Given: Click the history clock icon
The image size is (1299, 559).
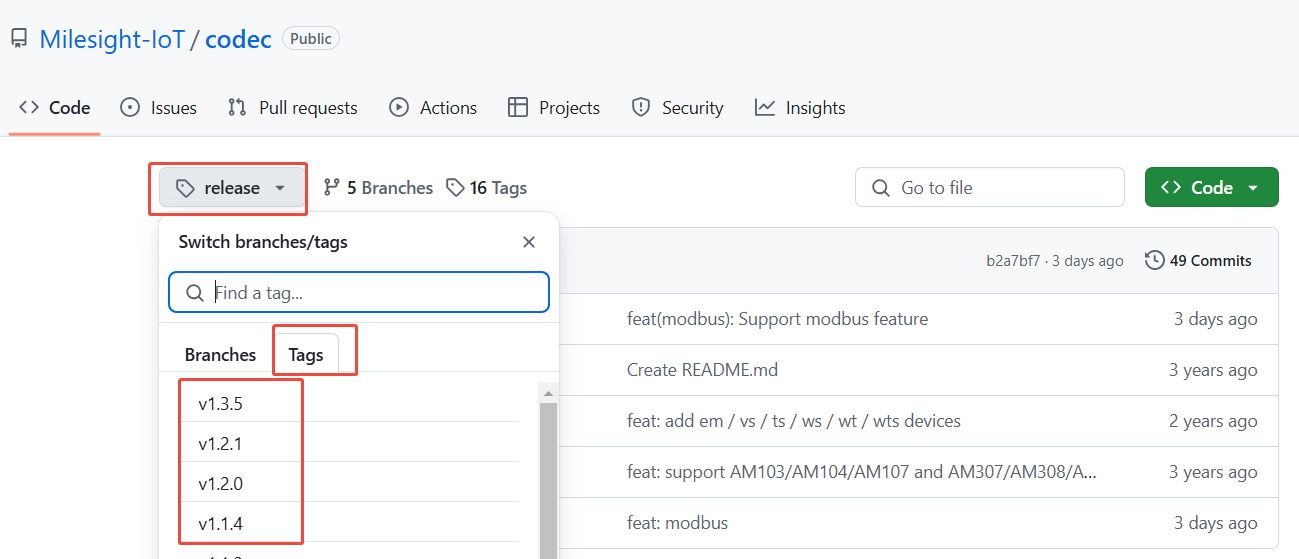Looking at the screenshot, I should point(1155,260).
